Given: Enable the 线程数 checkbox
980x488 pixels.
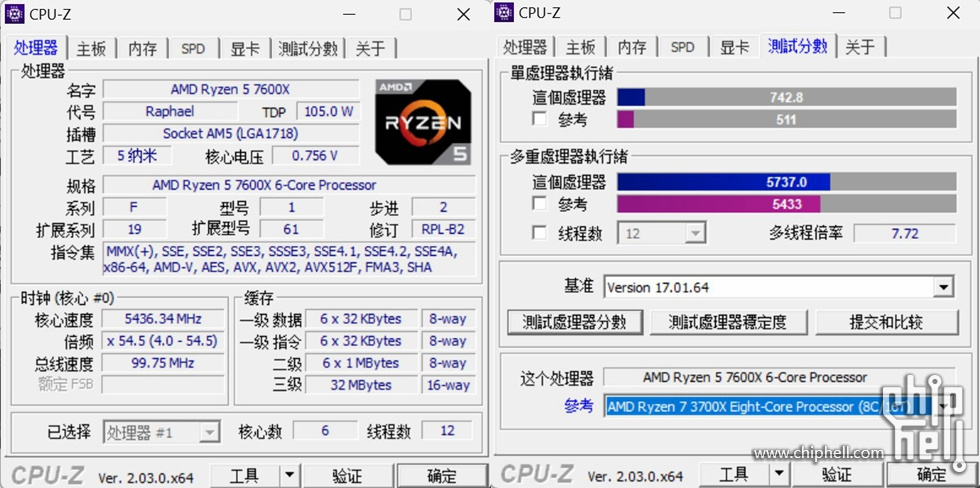Looking at the screenshot, I should [x=539, y=233].
